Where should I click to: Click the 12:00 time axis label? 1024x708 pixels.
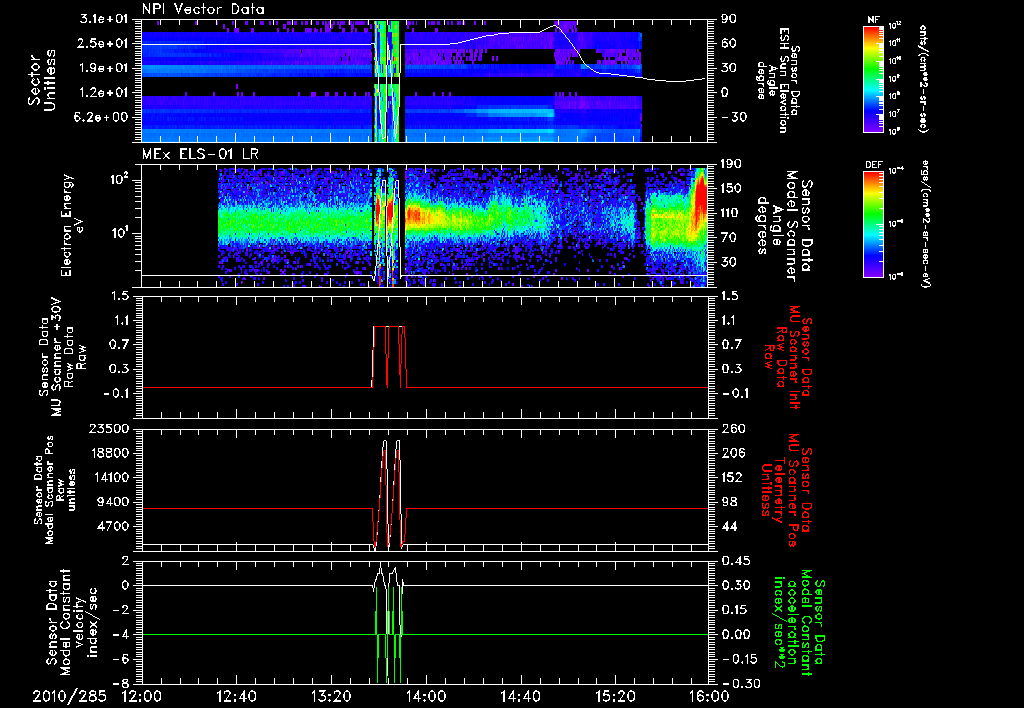pyautogui.click(x=142, y=696)
